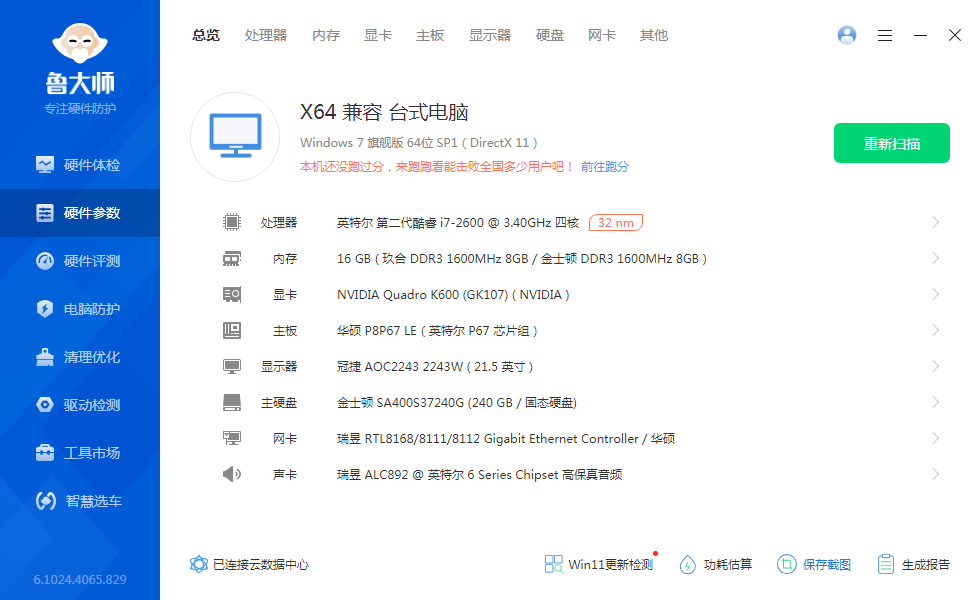This screenshot has height=600, width=980.
Task: Switch to the 其他 tab
Action: point(654,35)
